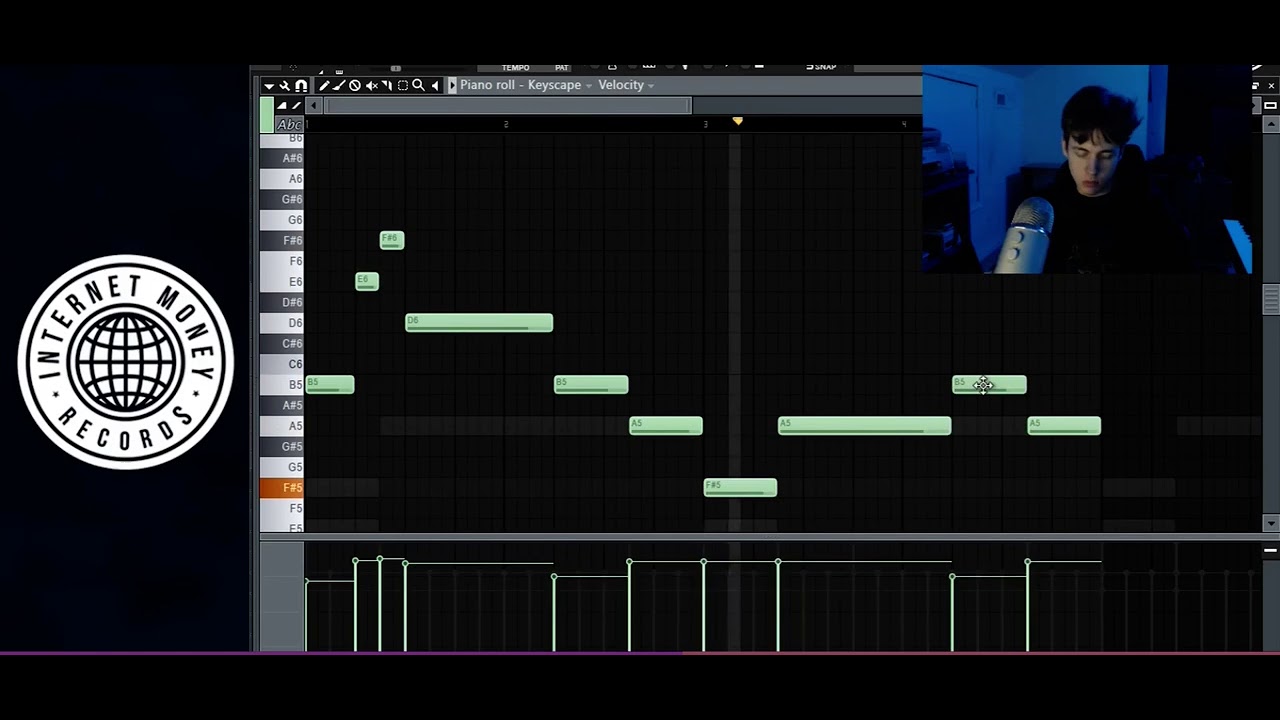Select the Delete tool
This screenshot has height=720, width=1280.
pyautogui.click(x=355, y=86)
